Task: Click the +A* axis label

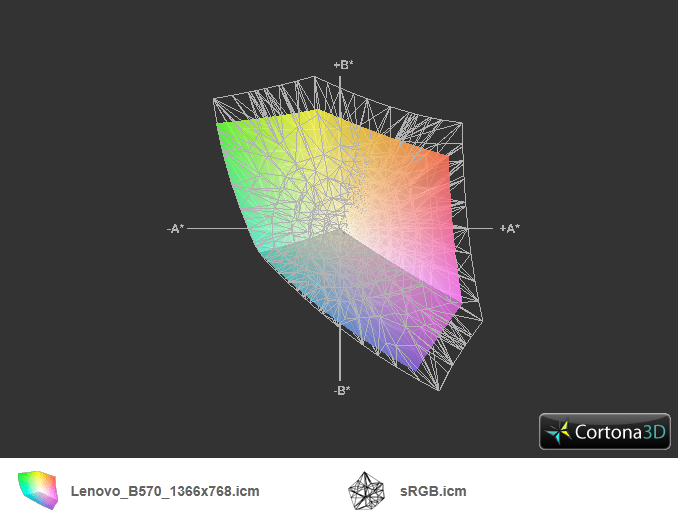Action: tap(510, 228)
